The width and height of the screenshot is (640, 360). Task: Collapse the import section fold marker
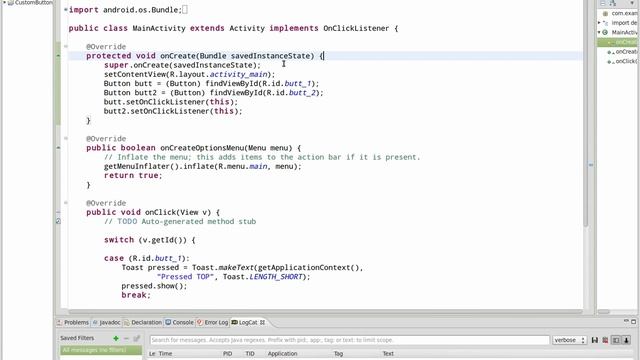coord(66,9)
